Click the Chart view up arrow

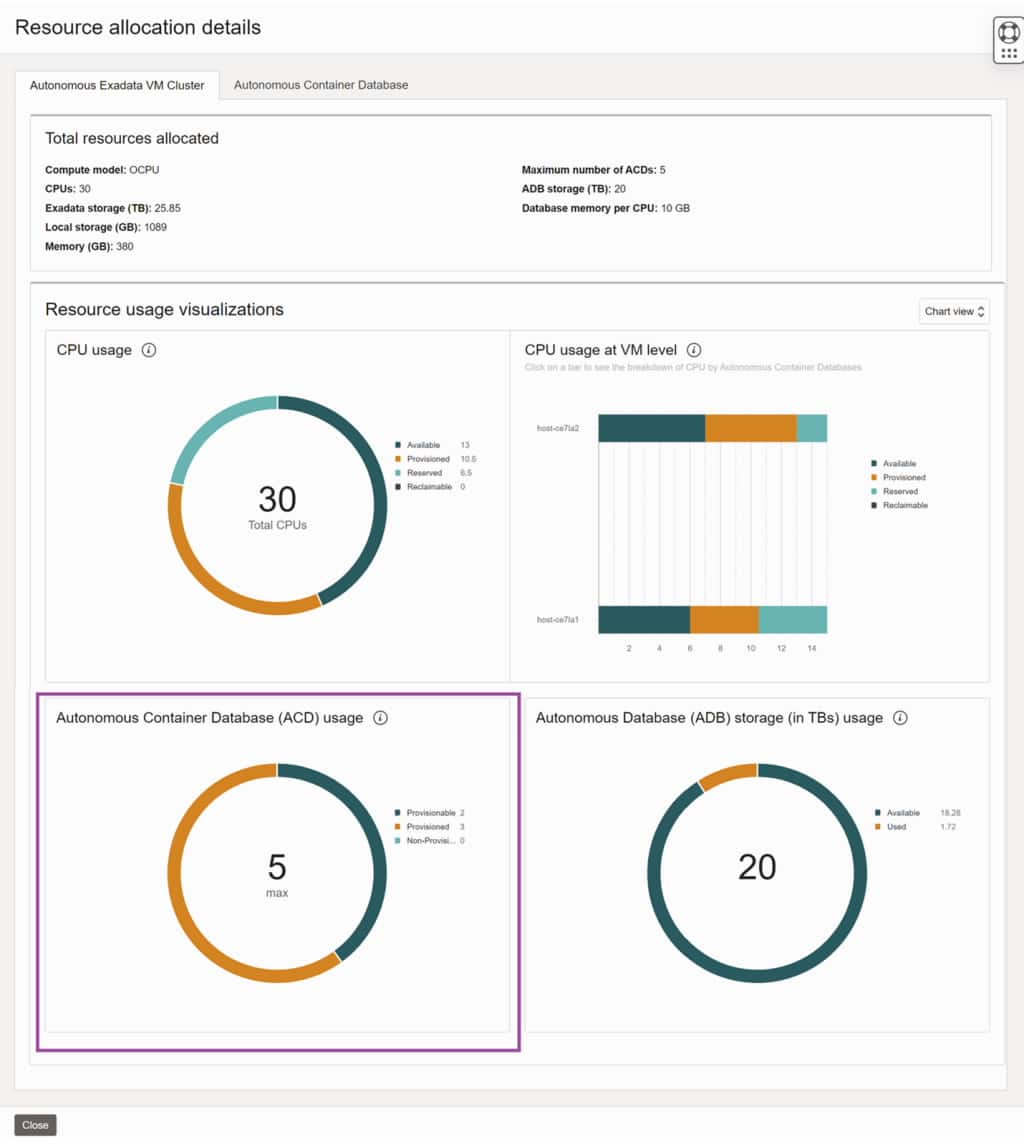[981, 307]
